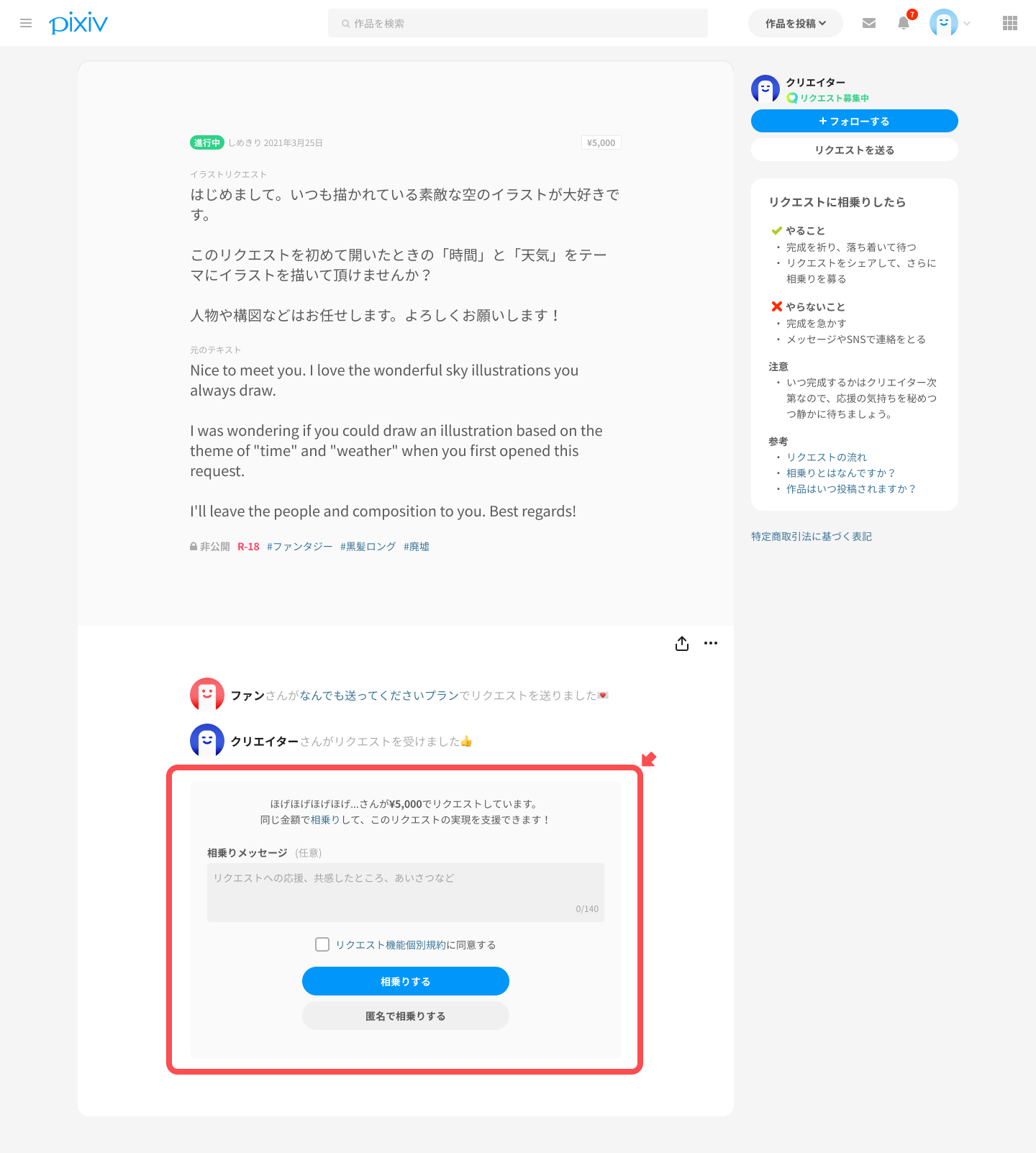Click the 作品を検索 search field
1036x1153 pixels.
pos(518,23)
